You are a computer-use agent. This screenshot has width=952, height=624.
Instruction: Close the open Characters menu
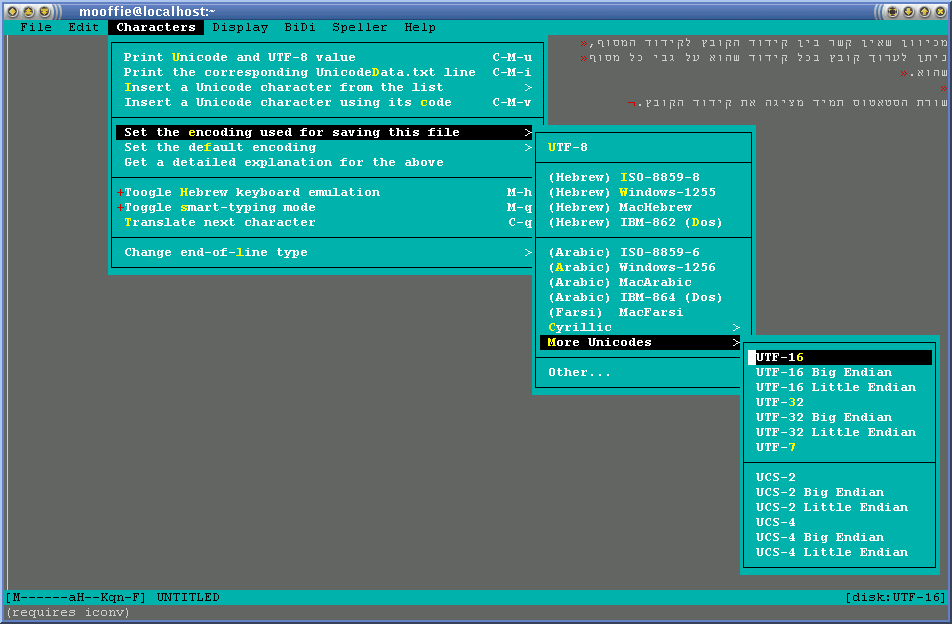tap(156, 27)
